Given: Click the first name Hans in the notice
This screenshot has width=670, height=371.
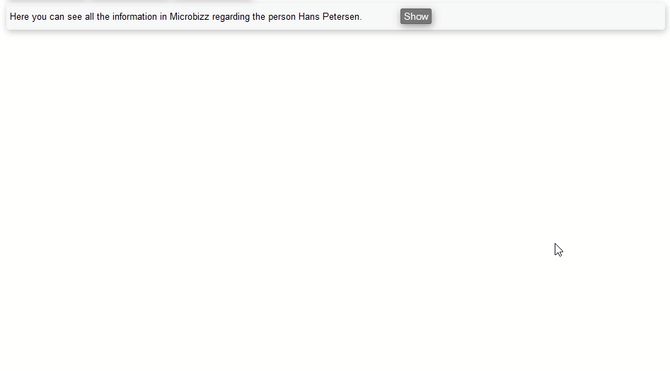Looking at the screenshot, I should (309, 17).
